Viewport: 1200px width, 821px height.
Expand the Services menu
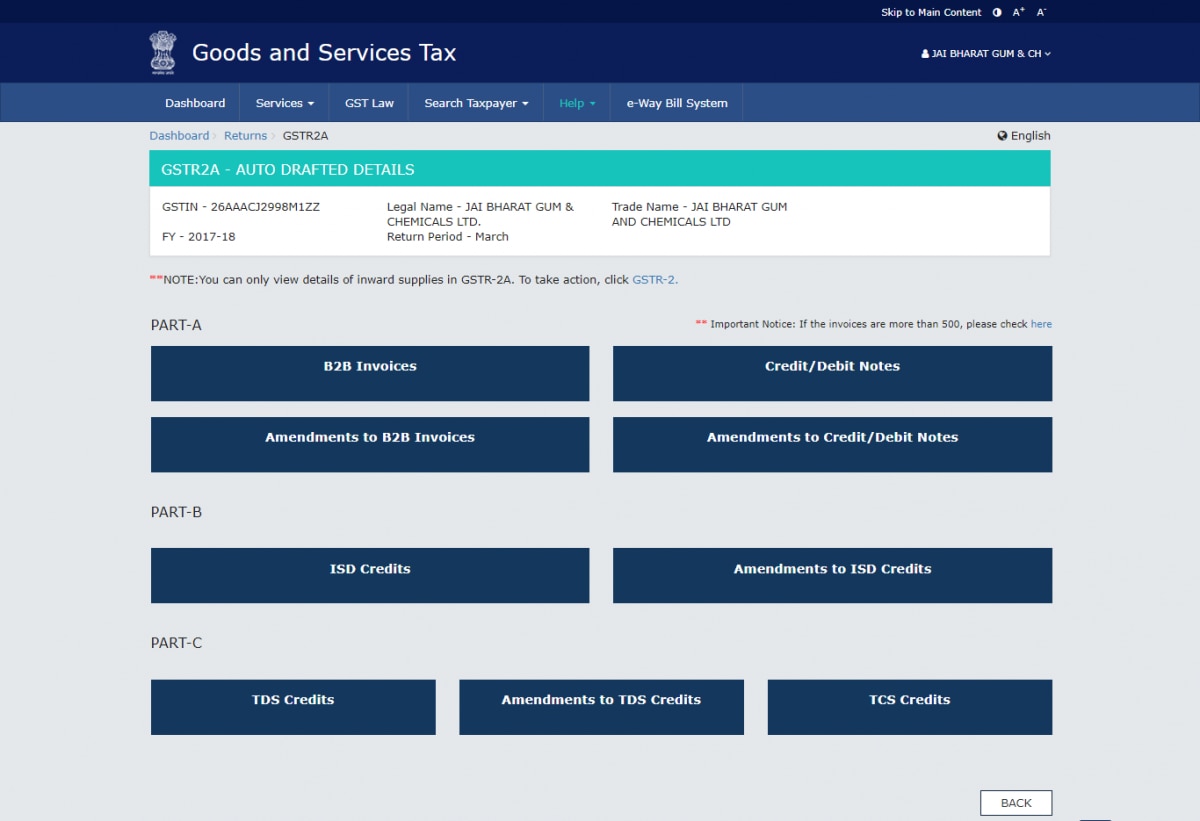284,103
